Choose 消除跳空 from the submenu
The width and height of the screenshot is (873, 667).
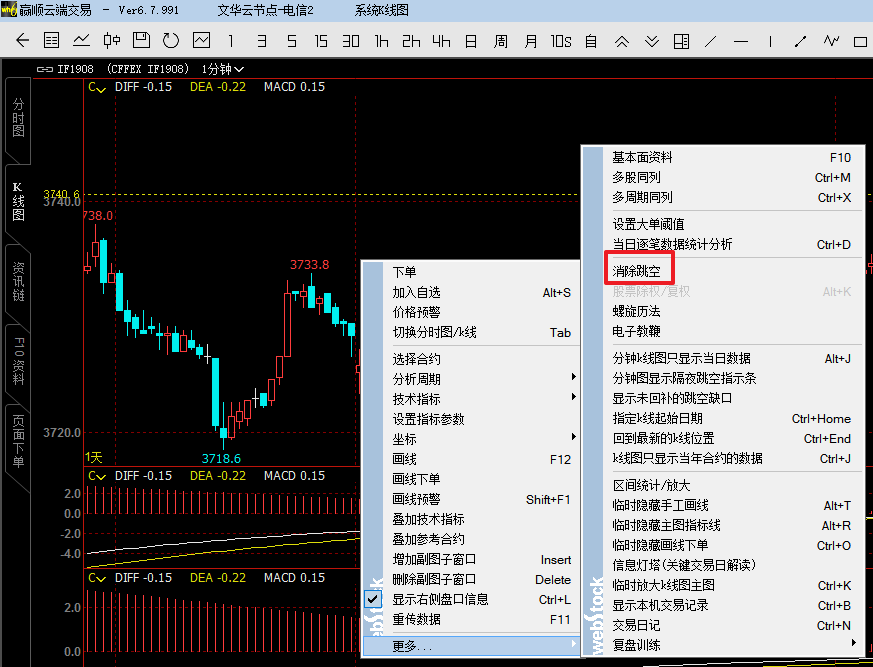(x=637, y=271)
